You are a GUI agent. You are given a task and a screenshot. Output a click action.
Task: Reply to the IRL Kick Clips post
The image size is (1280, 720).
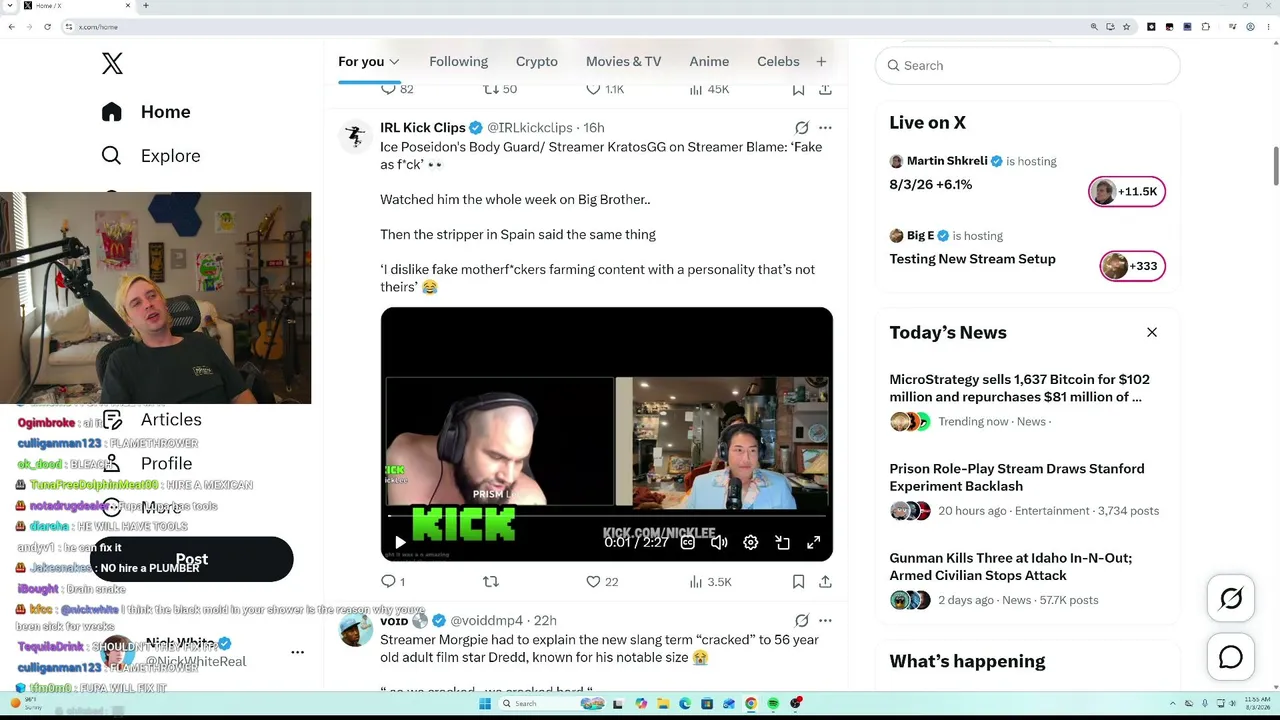click(x=393, y=582)
